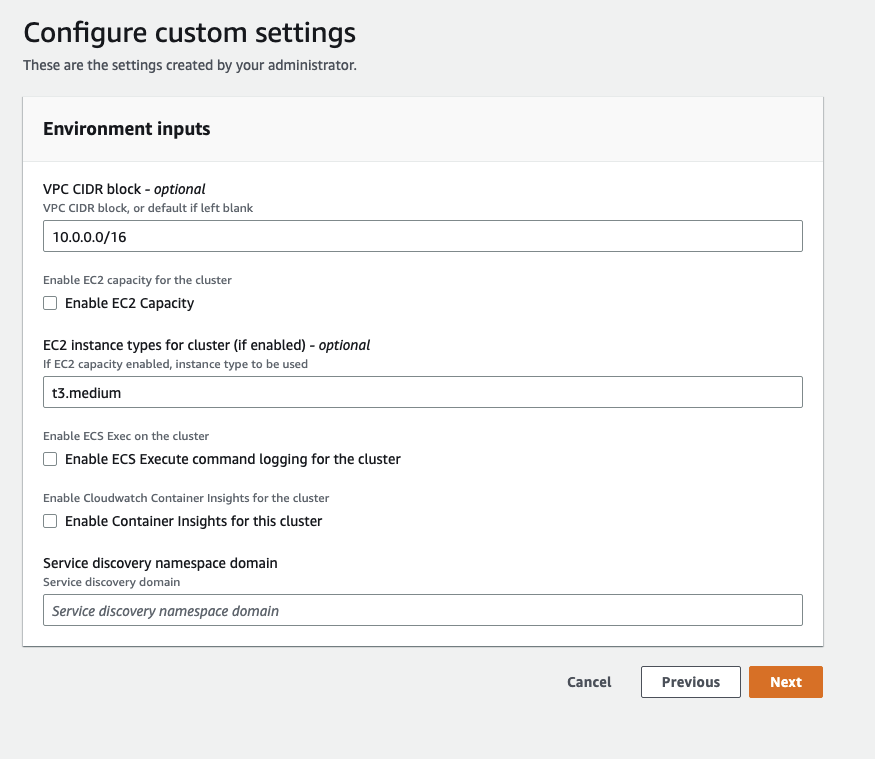
Task: Click the "Enable Container Insights for this cluster" text
Action: tap(193, 521)
